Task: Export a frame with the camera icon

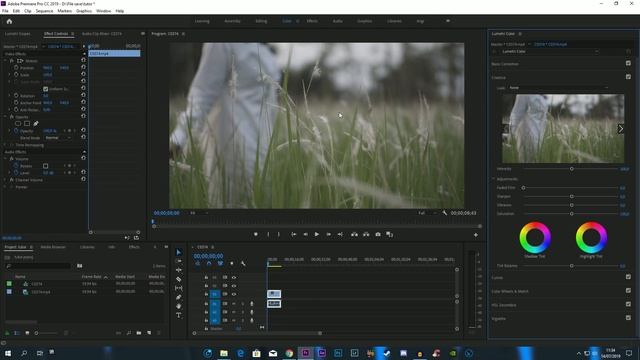Action: point(378,234)
